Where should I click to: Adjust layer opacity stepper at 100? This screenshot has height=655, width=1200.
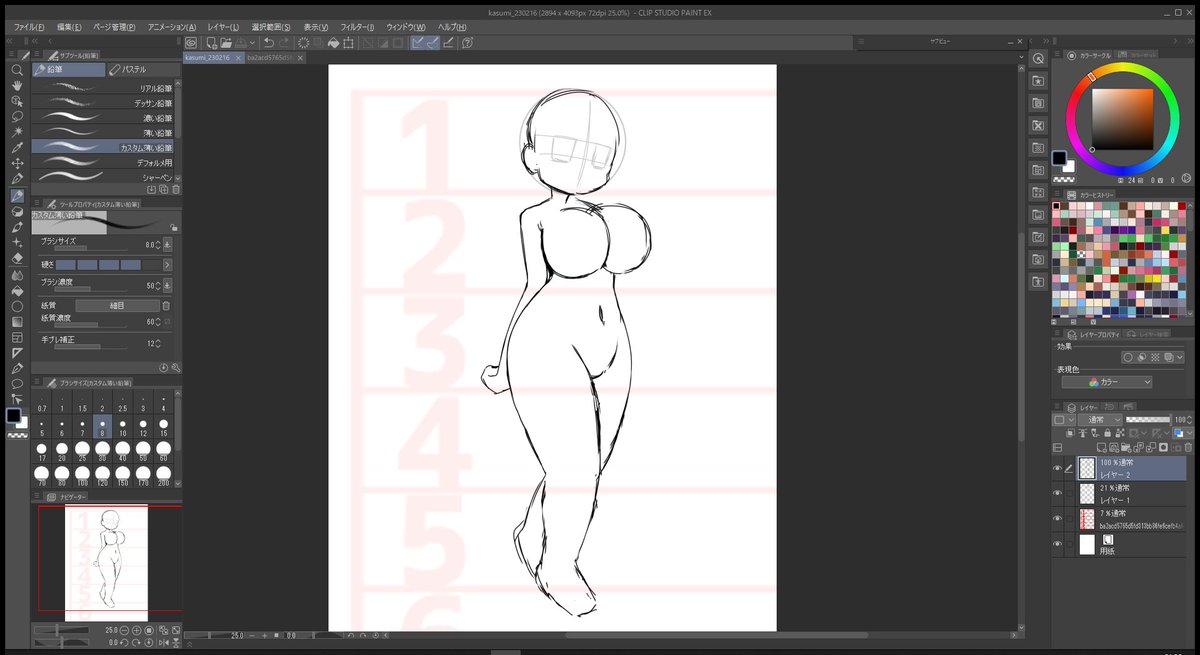tap(1189, 420)
